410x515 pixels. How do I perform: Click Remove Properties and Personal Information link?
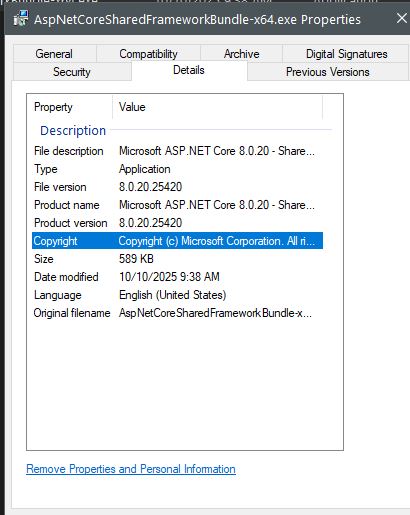pos(131,469)
